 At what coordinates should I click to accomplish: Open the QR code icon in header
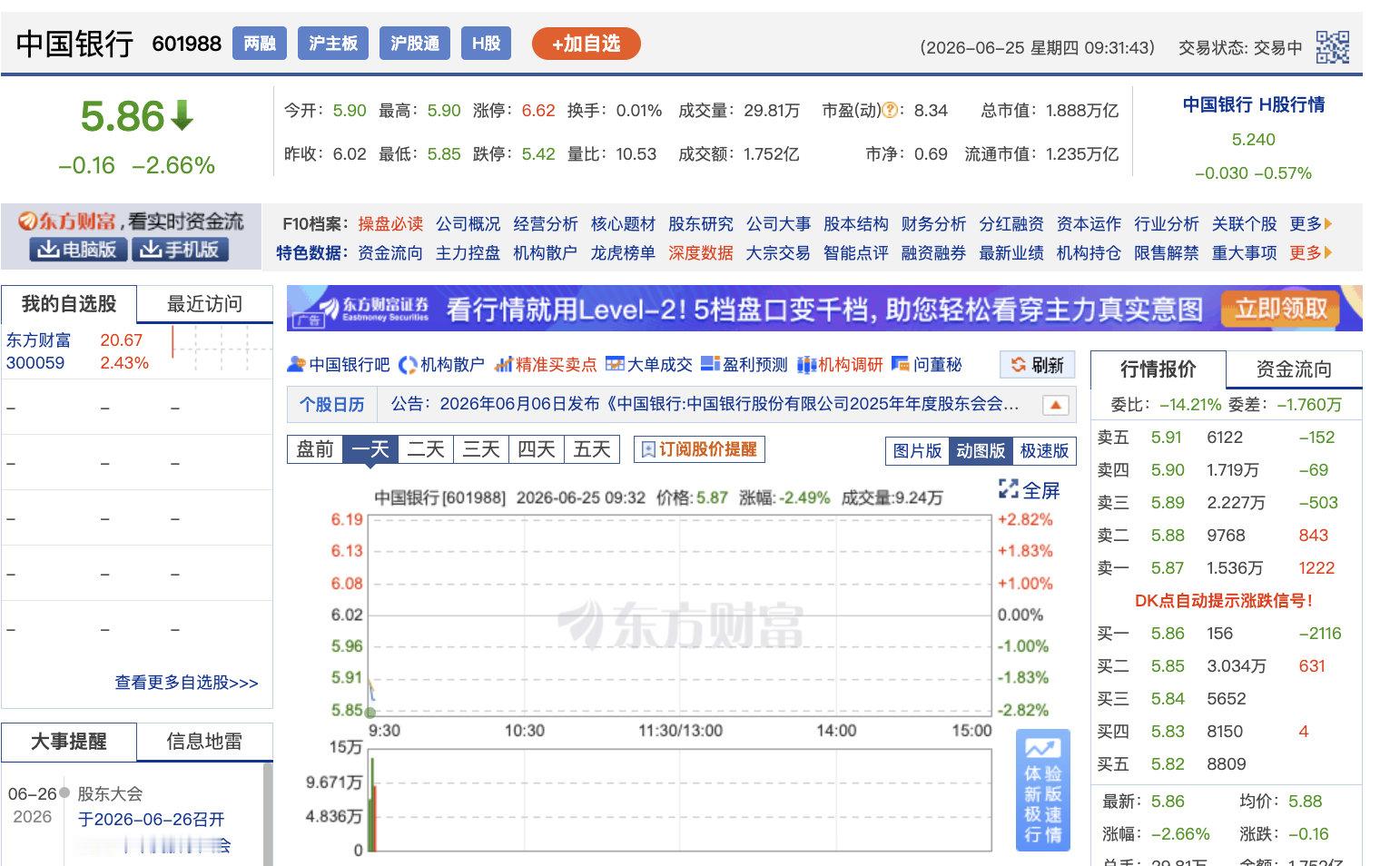coord(1332,47)
